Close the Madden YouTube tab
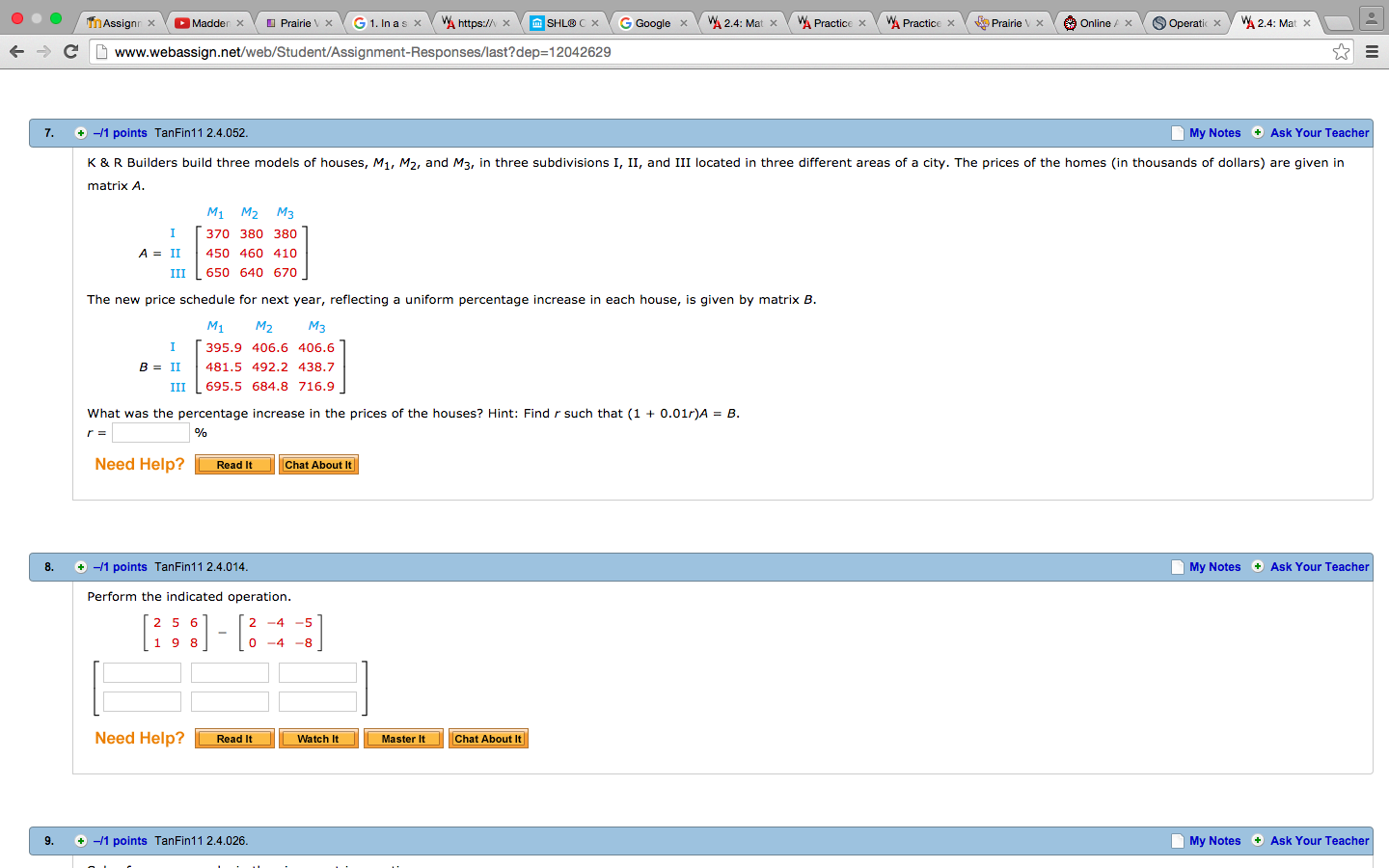Screen dimensions: 1389x868 pyautogui.click(x=240, y=23)
